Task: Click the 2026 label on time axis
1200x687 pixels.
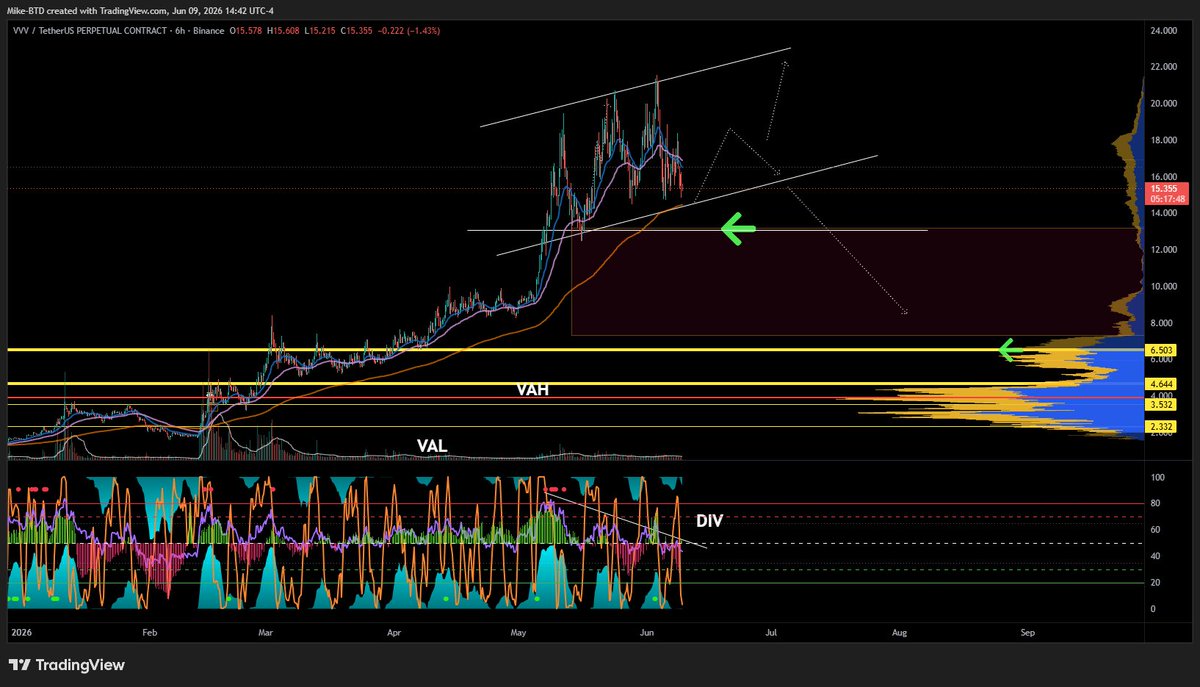Action: [x=20, y=633]
